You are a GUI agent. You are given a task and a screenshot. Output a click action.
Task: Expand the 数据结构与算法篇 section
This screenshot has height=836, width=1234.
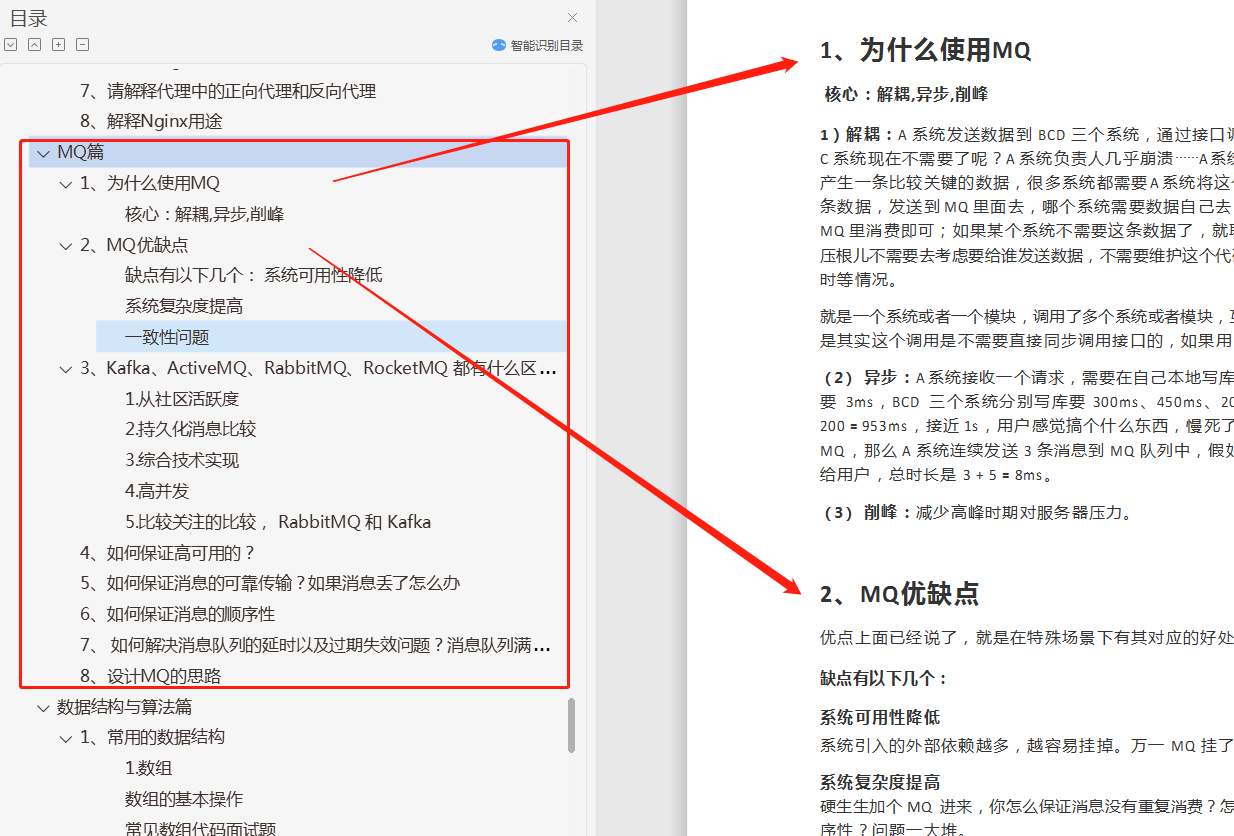click(42, 706)
